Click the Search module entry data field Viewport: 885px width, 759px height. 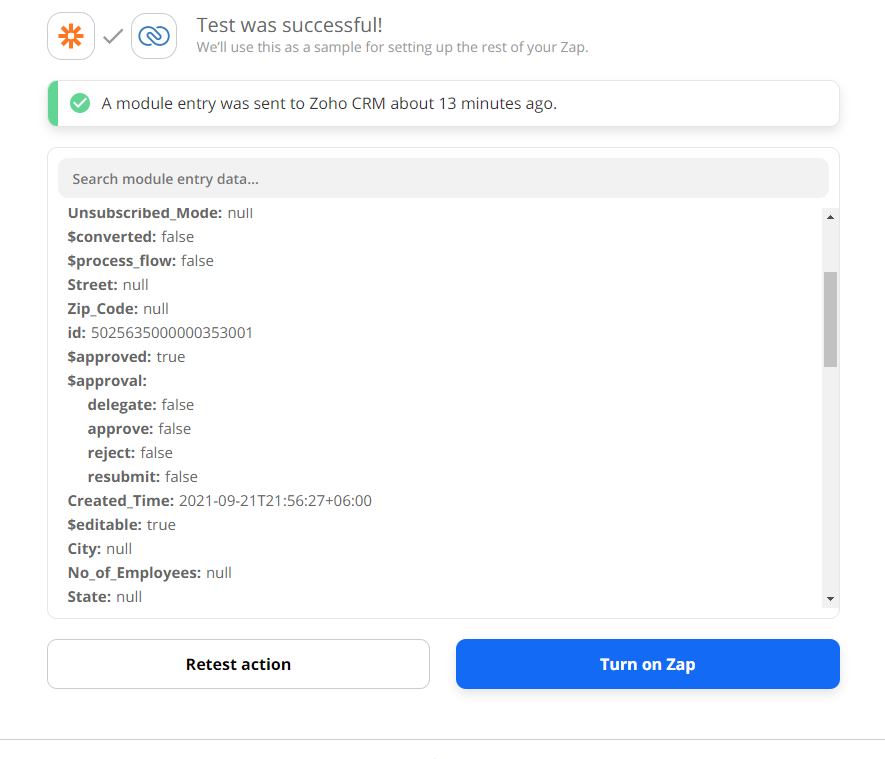pyautogui.click(x=443, y=179)
